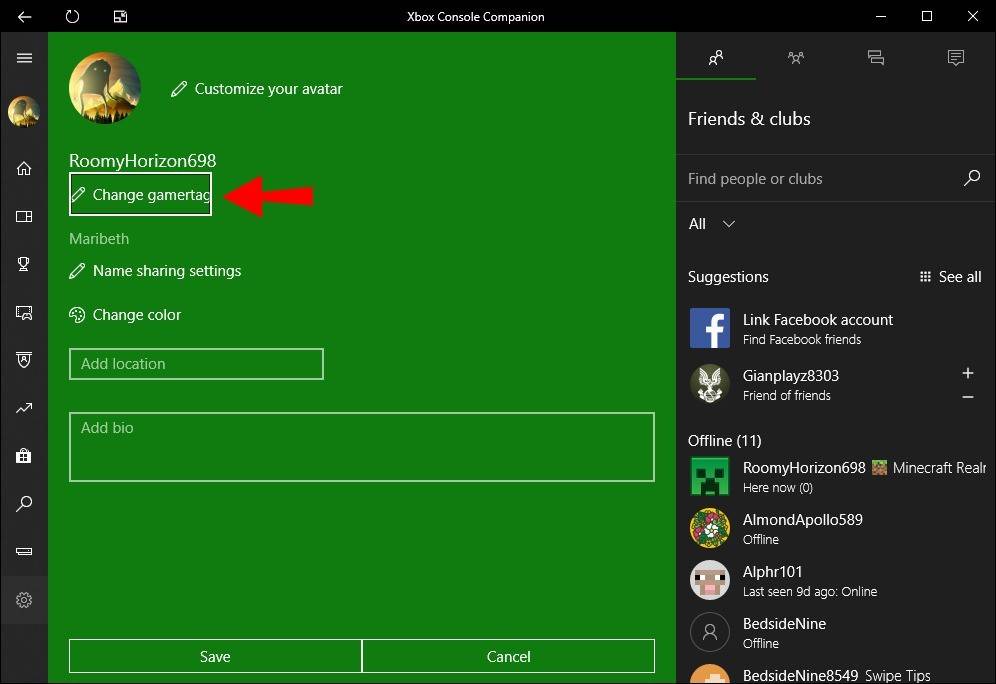Viewport: 996px width, 684px height.
Task: Open search from the sidebar
Action: (x=24, y=503)
